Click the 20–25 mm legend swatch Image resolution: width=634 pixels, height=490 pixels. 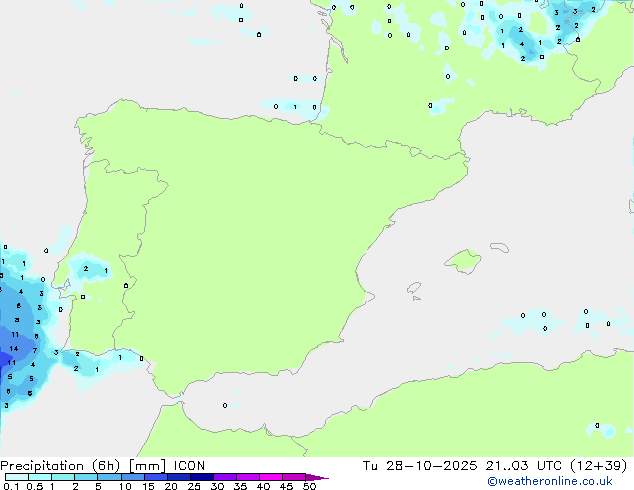click(x=179, y=477)
